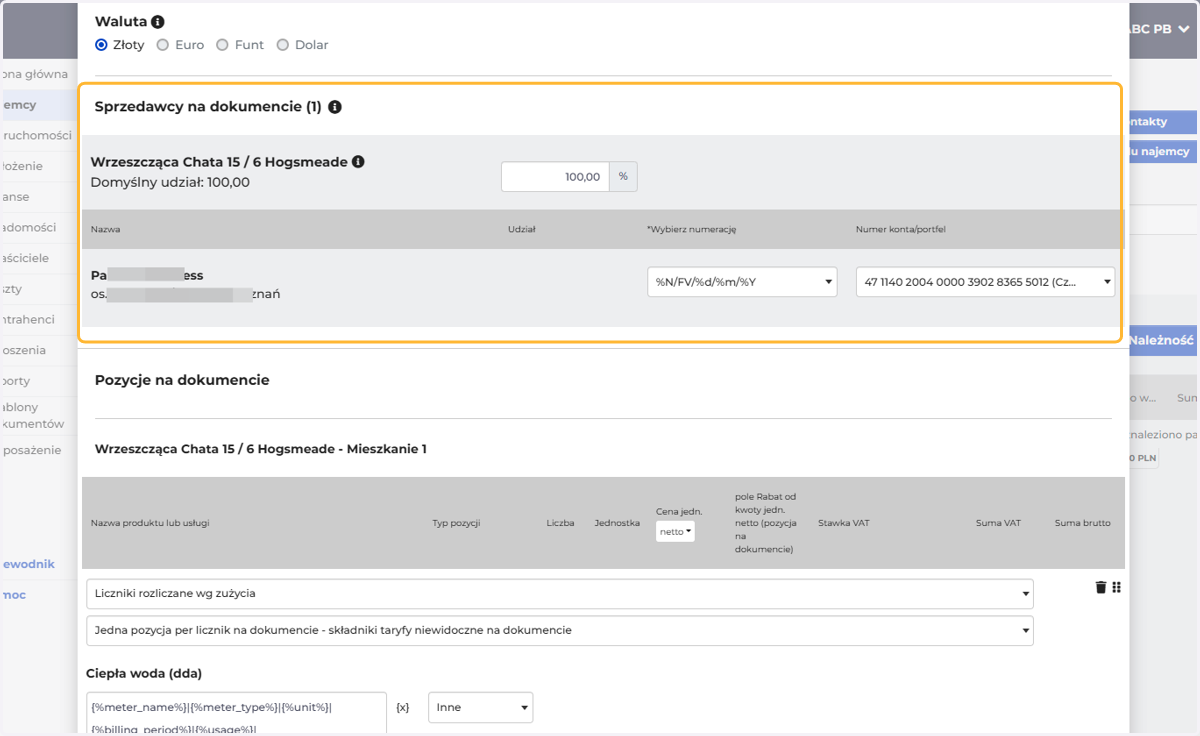Select the Złoty currency radio button
The image size is (1200, 736).
coord(101,45)
